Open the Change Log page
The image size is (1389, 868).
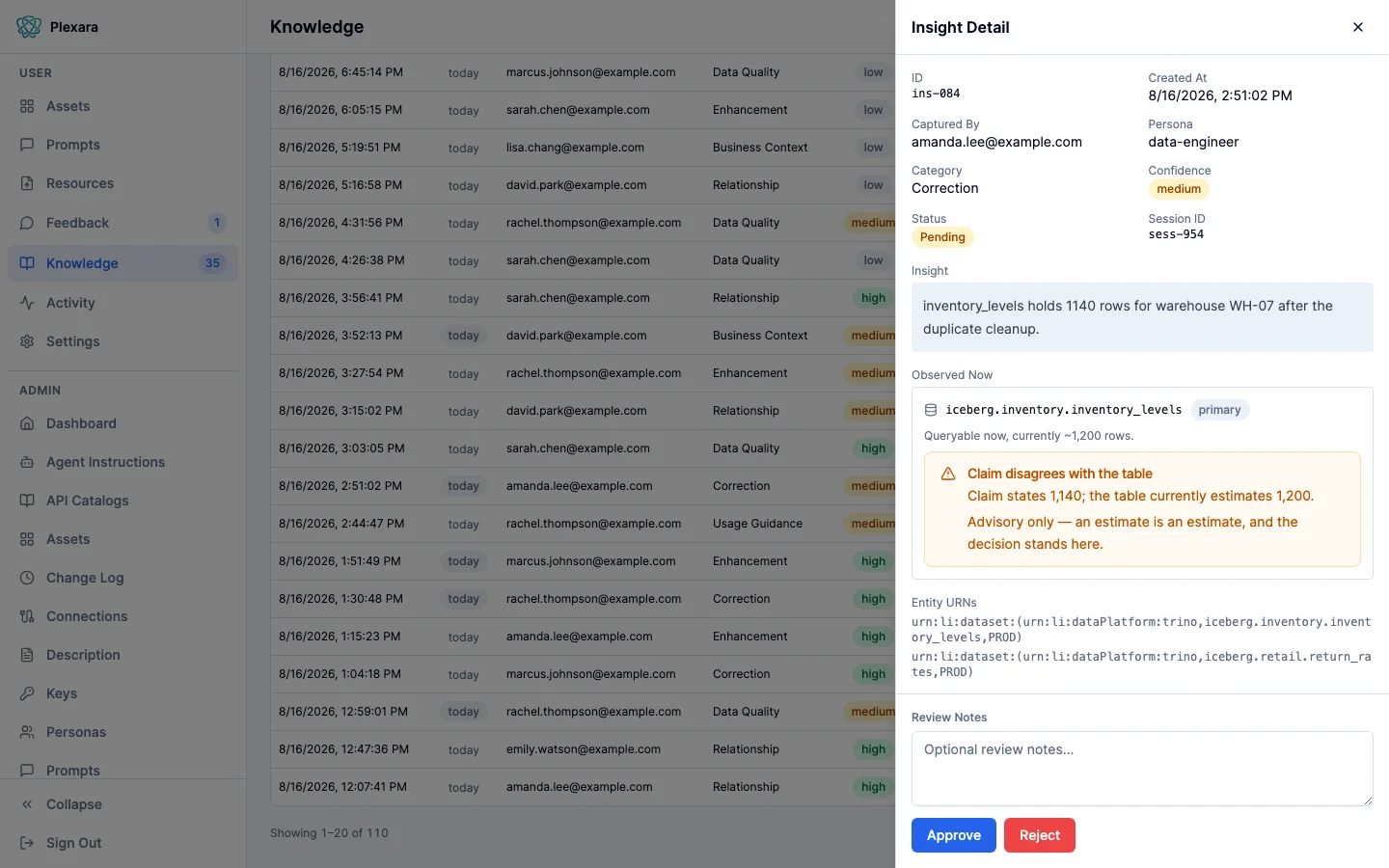pyautogui.click(x=123, y=578)
